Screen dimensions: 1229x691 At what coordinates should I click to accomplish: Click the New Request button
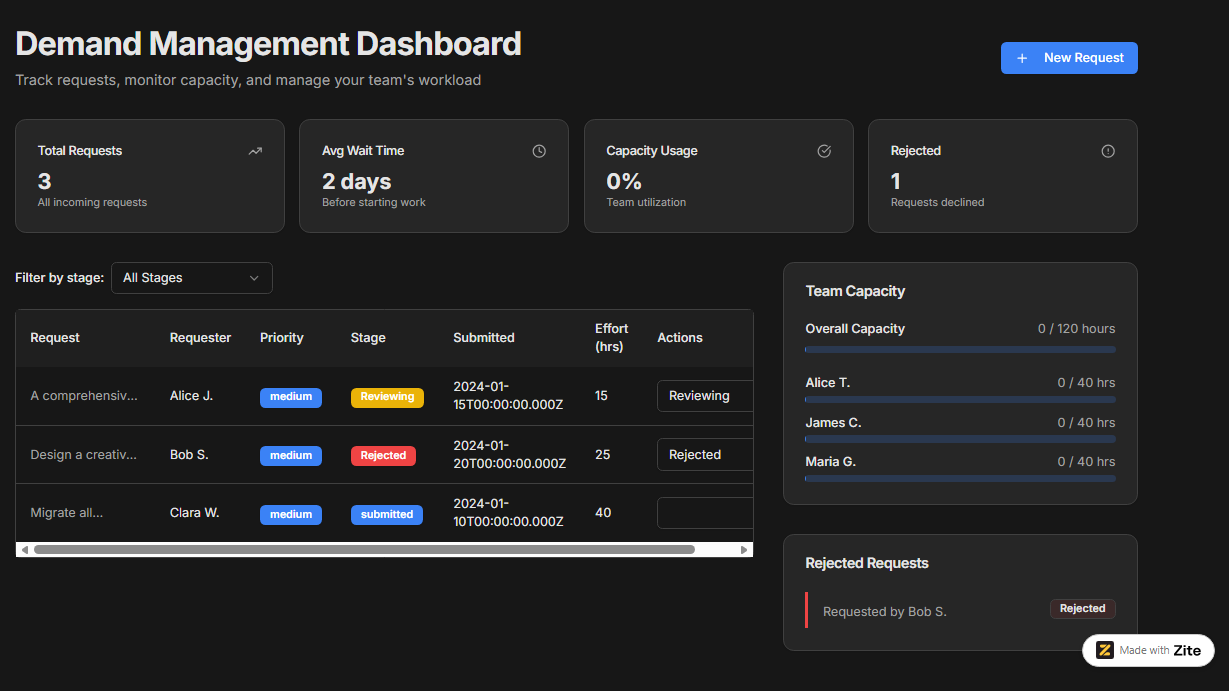tap(1069, 58)
